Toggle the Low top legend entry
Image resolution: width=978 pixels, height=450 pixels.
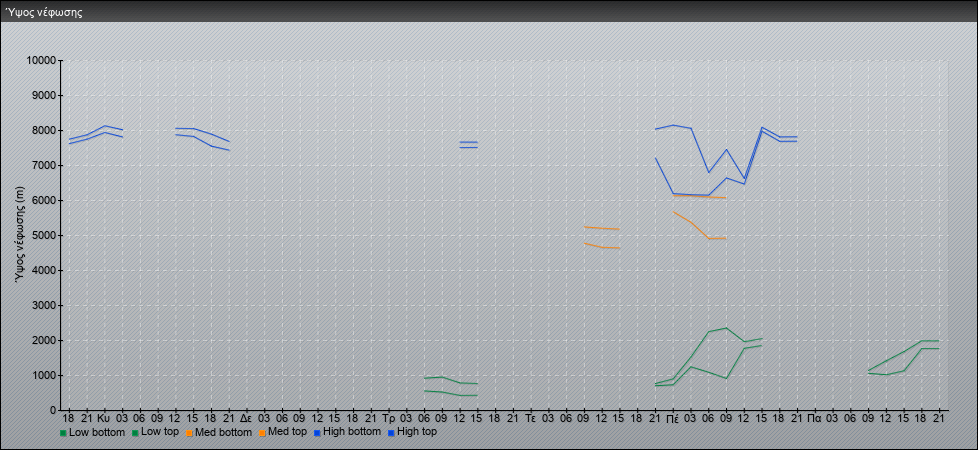coord(155,432)
